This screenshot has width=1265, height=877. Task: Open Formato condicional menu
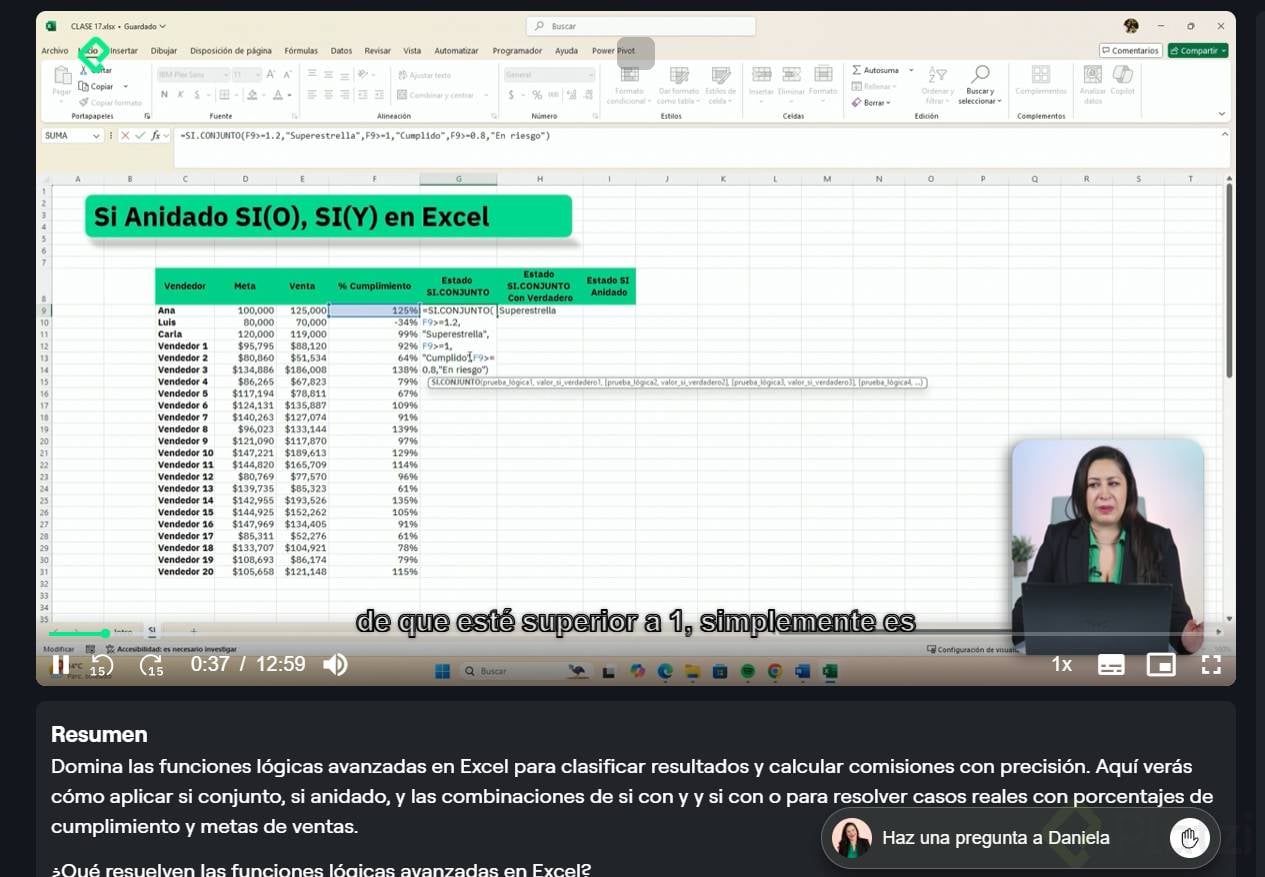[630, 85]
